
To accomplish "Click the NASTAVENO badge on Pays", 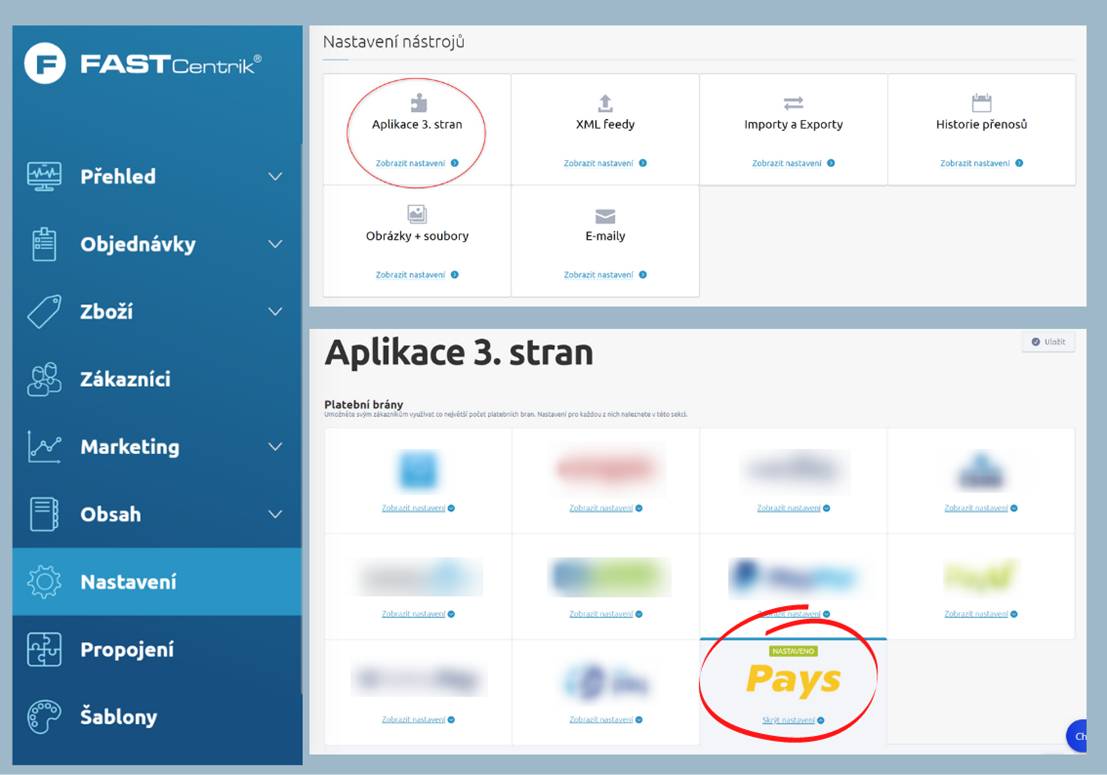I will pyautogui.click(x=794, y=651).
